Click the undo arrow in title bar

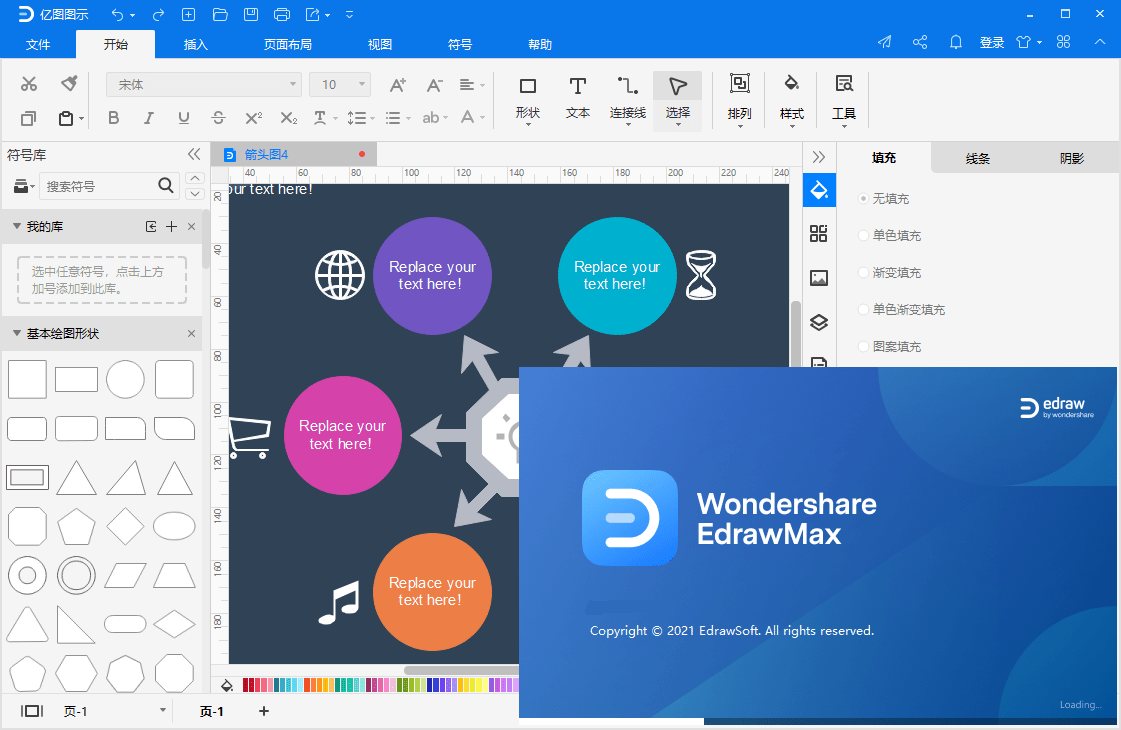[x=117, y=14]
